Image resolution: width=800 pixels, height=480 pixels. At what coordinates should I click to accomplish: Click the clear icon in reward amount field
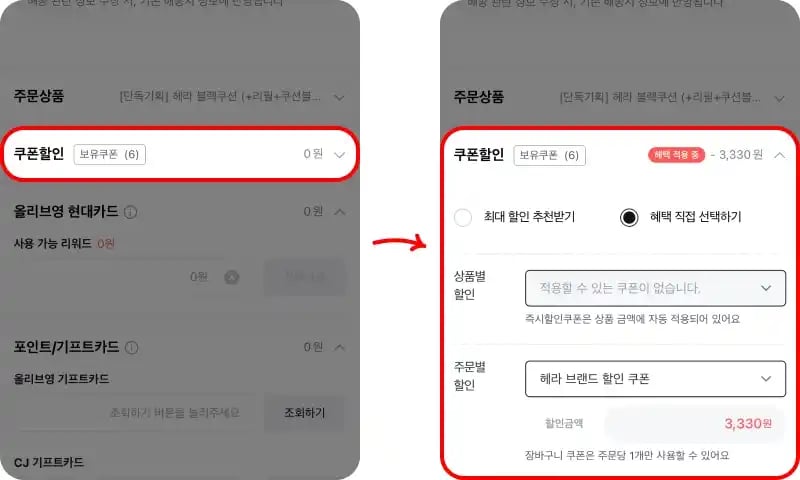(232, 277)
